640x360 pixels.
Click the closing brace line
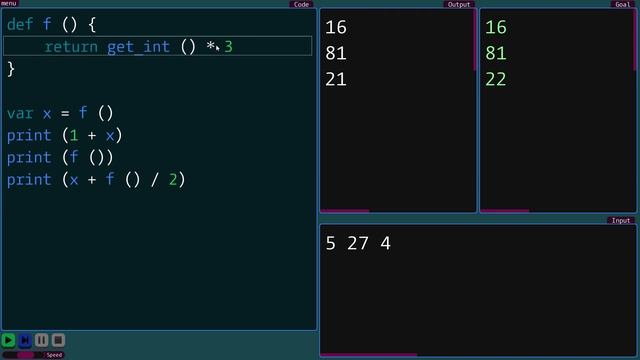coord(11,69)
